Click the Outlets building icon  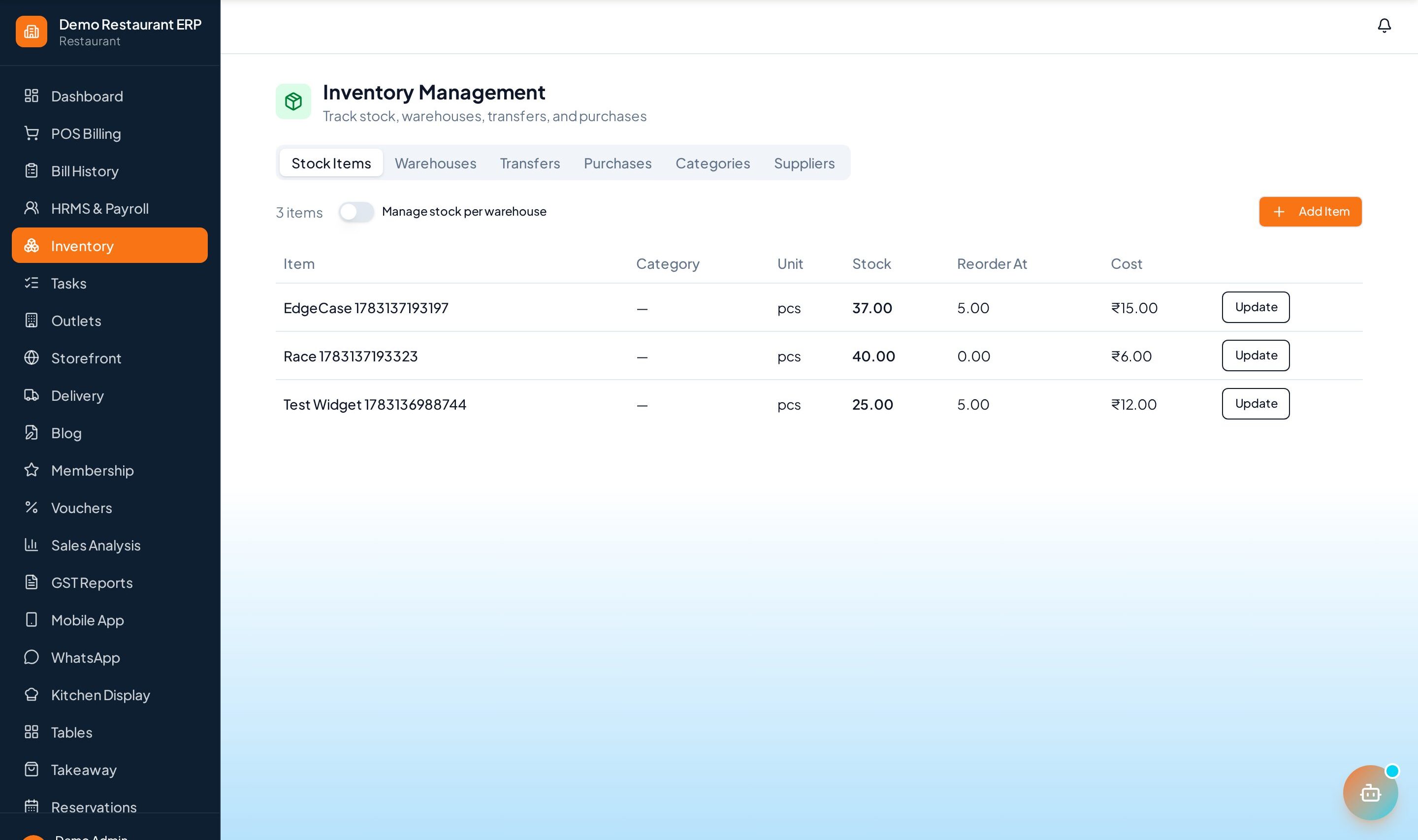[x=32, y=321]
